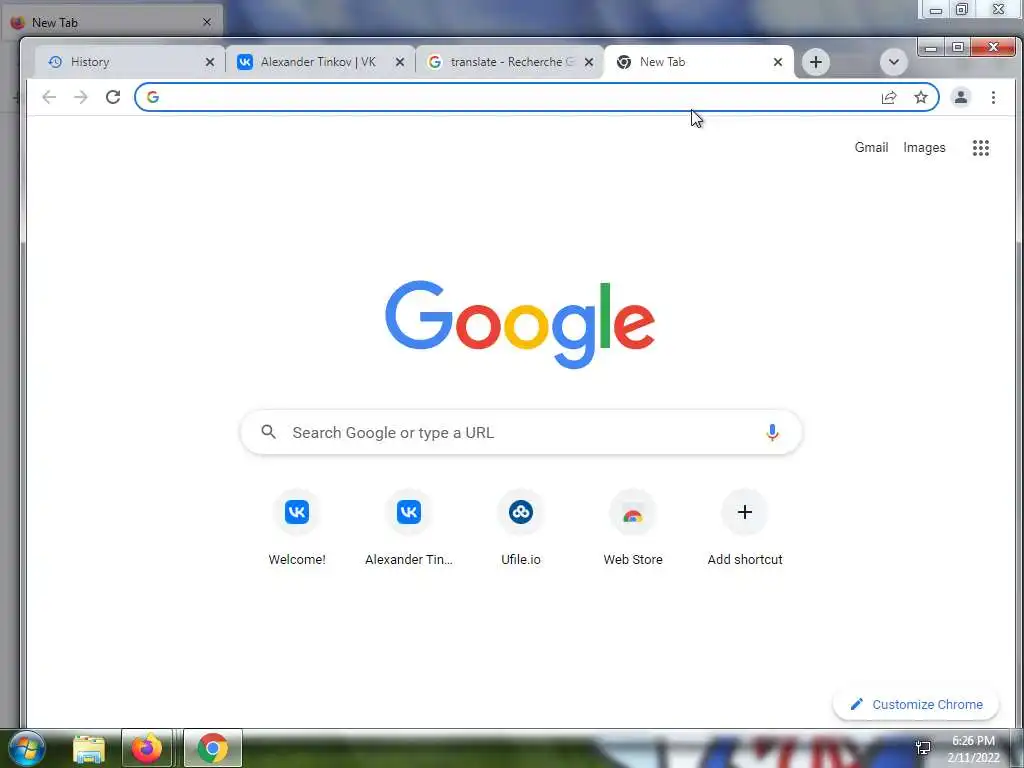This screenshot has height=768, width=1024.
Task: Open the Web Store shortcut
Action: tap(633, 528)
